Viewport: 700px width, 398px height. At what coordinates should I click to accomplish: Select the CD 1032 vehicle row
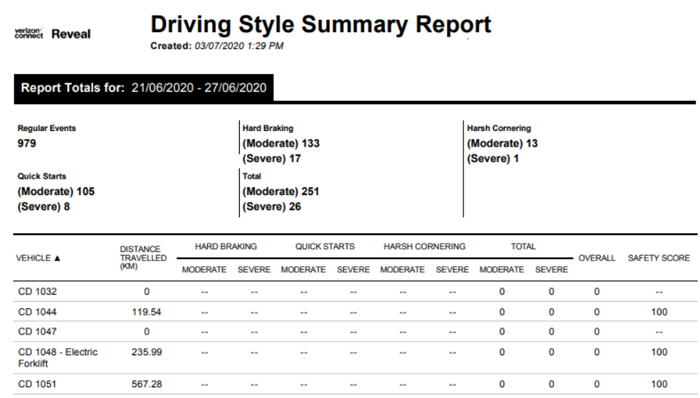coord(355,292)
